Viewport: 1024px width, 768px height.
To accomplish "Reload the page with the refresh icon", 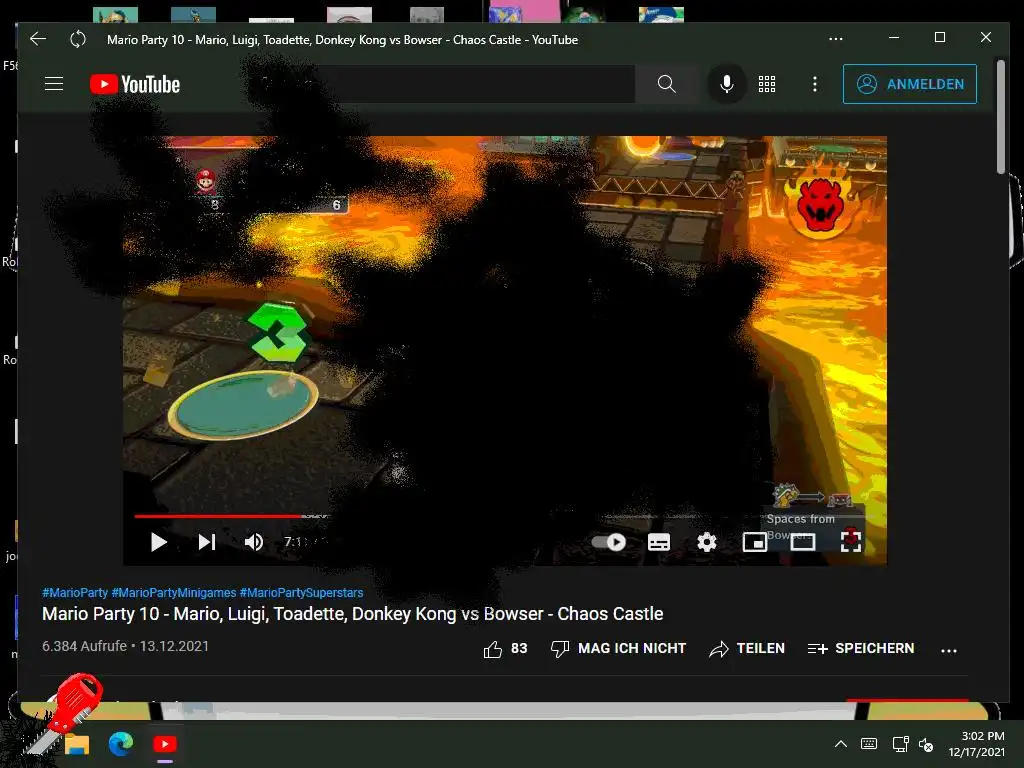I will click(x=78, y=39).
